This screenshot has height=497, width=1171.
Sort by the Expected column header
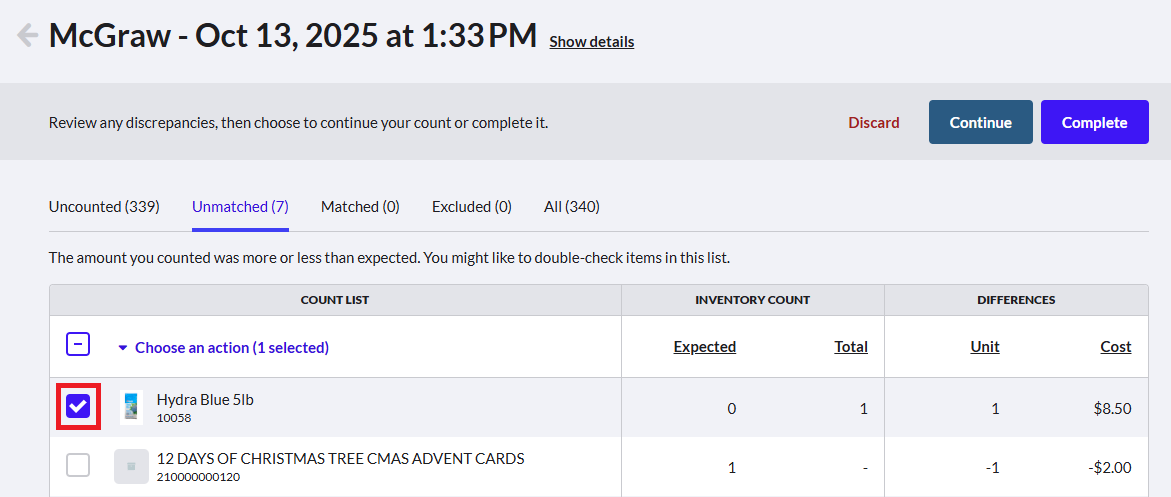(x=705, y=347)
